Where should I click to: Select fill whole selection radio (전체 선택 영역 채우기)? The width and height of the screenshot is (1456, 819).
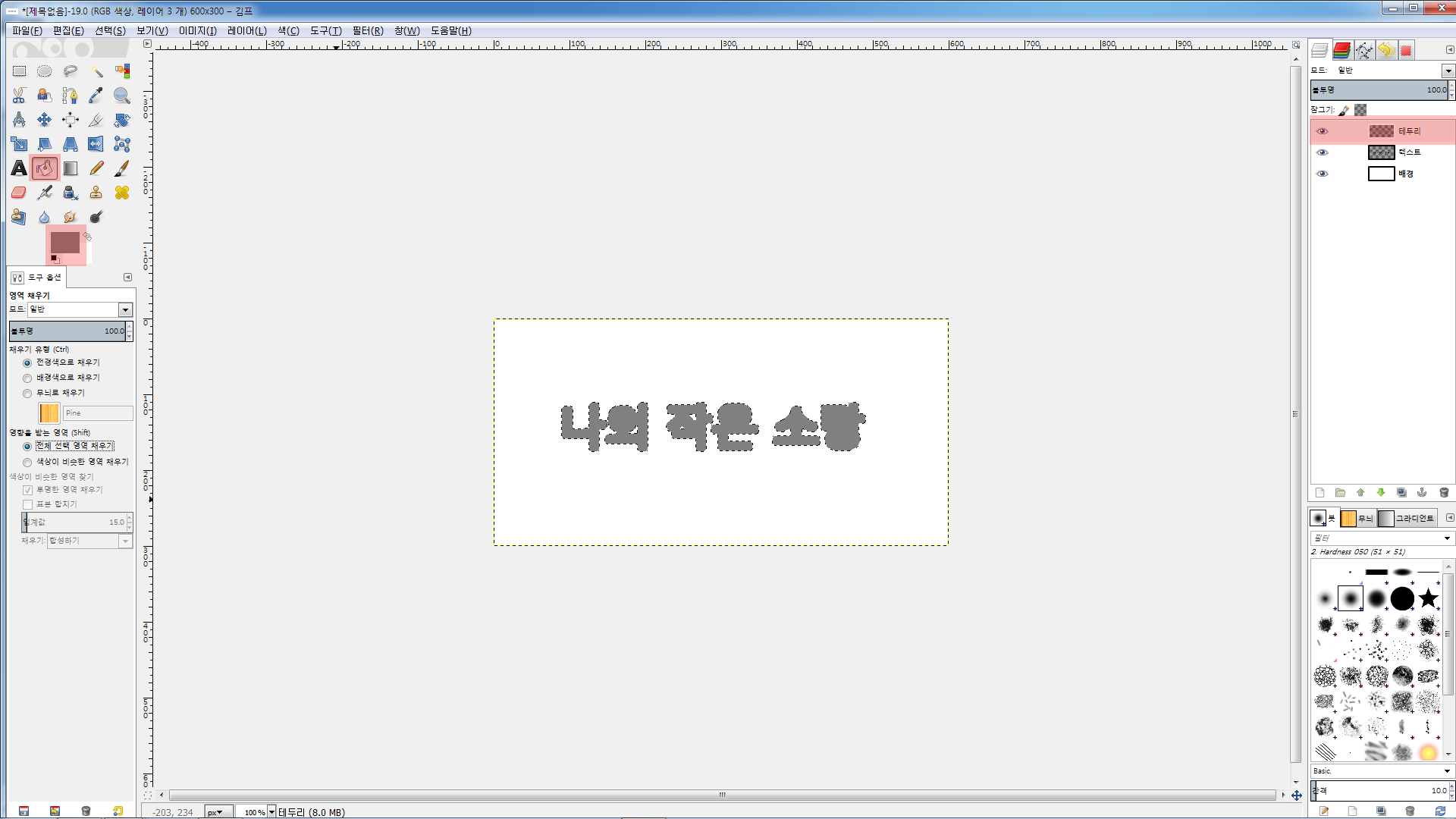27,447
